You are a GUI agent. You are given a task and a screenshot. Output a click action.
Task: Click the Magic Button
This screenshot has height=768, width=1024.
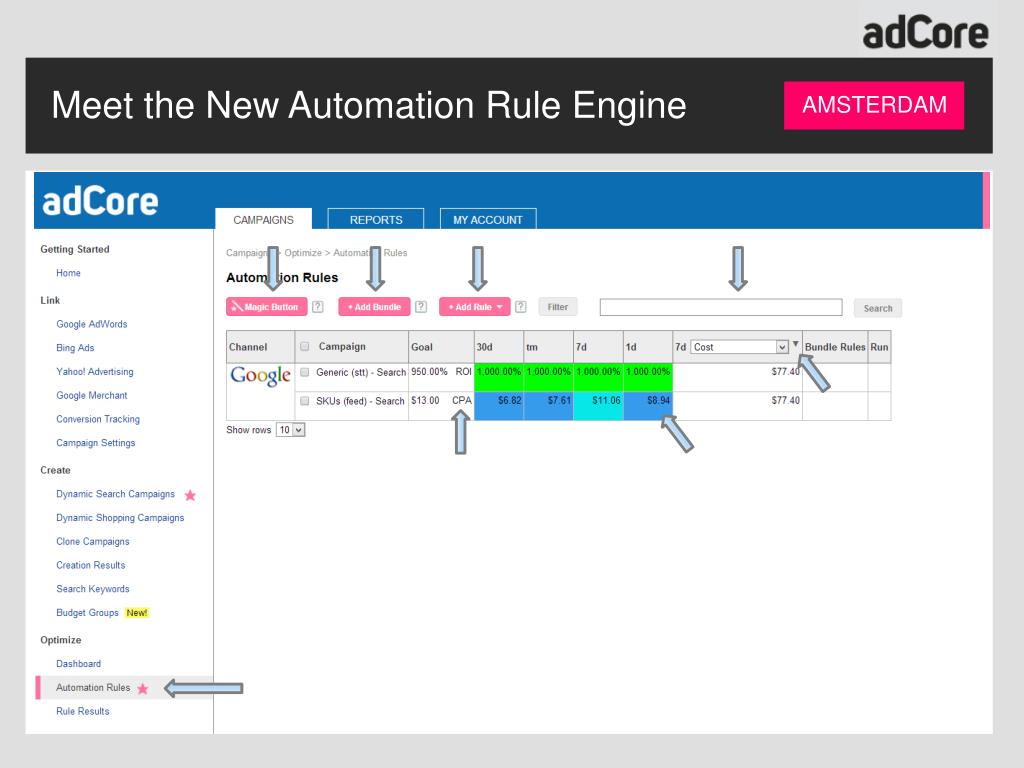click(x=266, y=307)
